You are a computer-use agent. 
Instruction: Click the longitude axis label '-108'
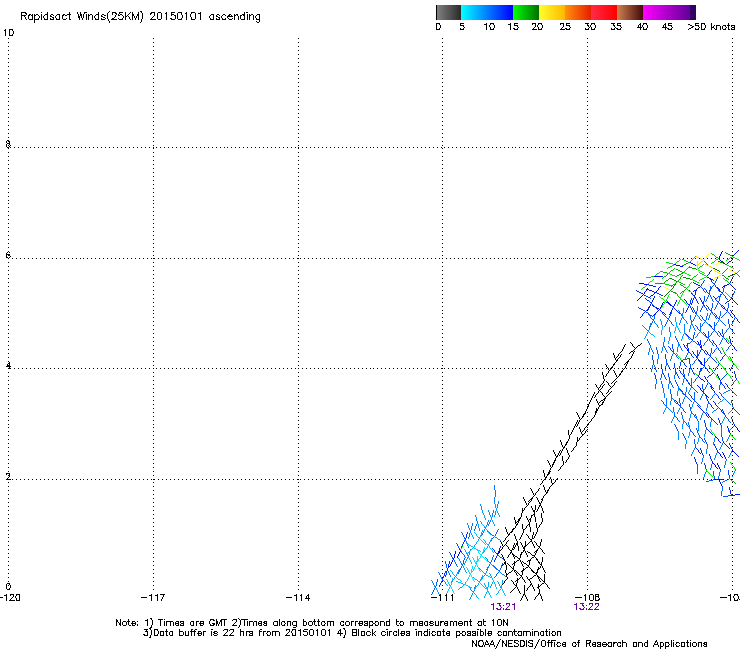[587, 598]
